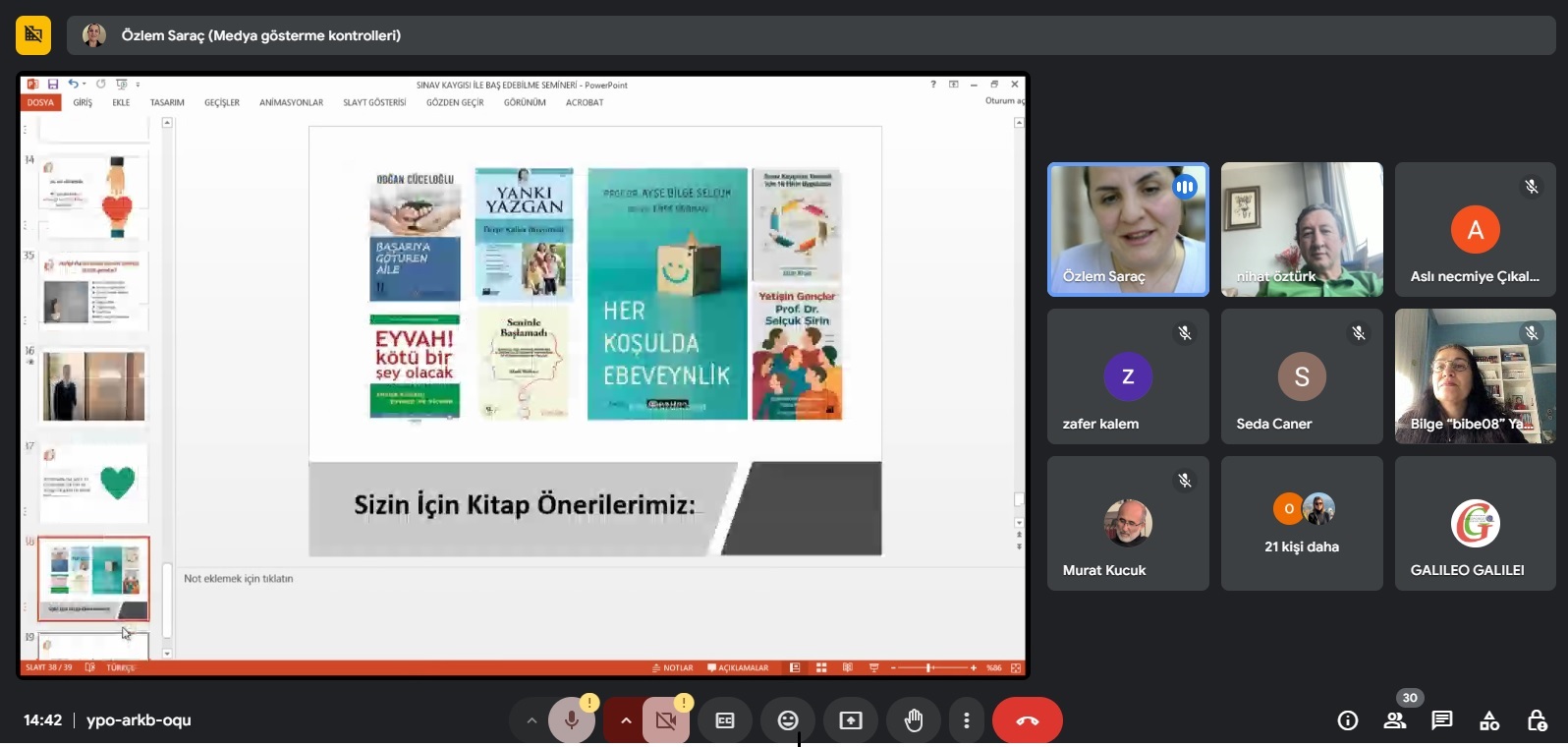
Task: Open the GÖZDEN GEÇİR tab
Action: tap(455, 102)
